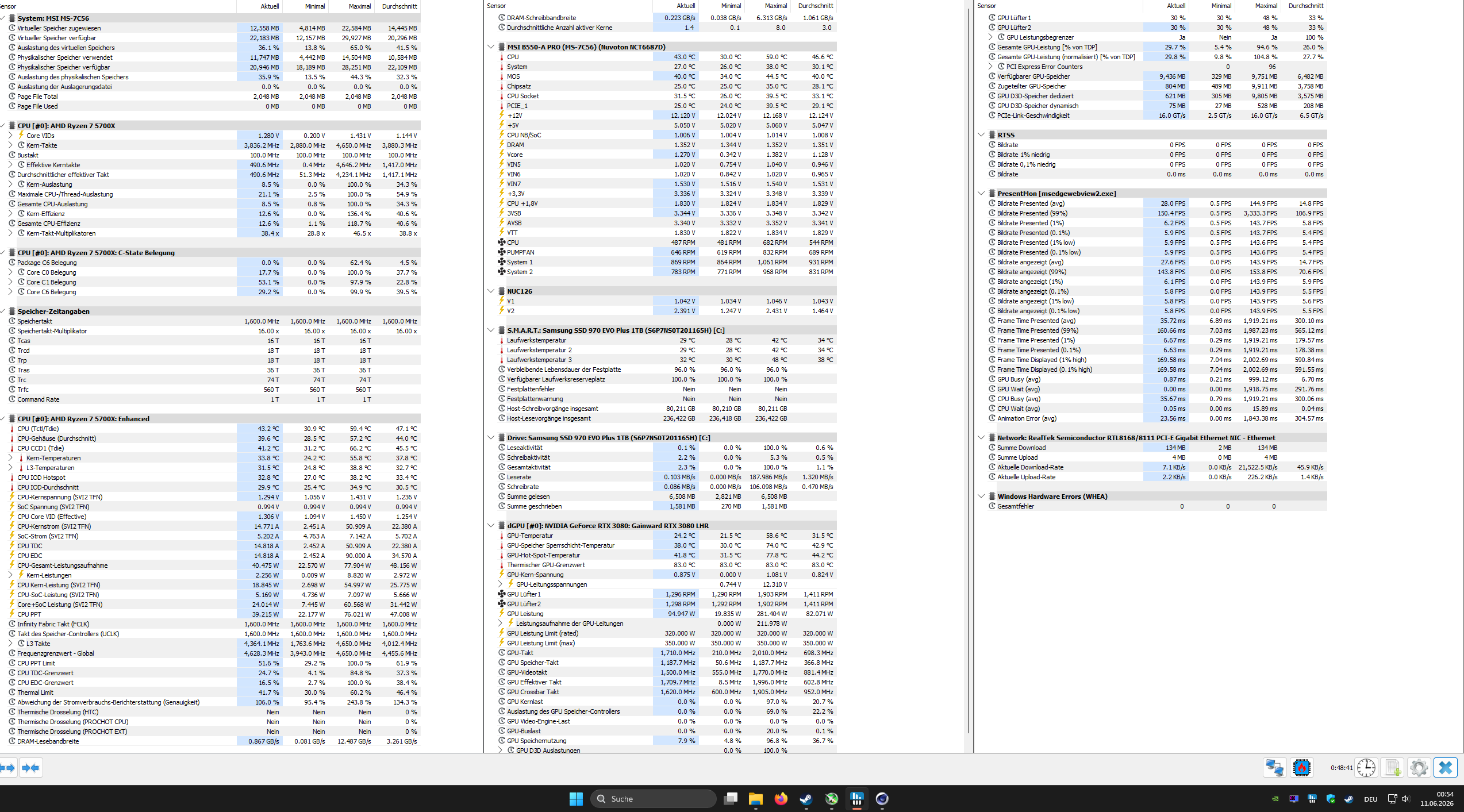Image resolution: width=1464 pixels, height=812 pixels.
Task: Expand the Kern-Takte row
Action: [x=11, y=145]
